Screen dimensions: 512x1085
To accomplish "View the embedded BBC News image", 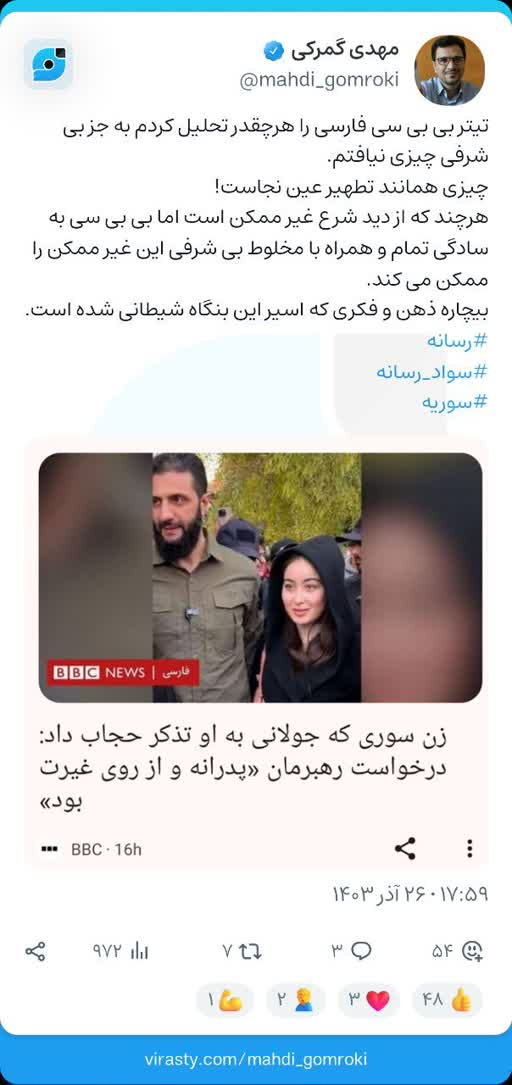I will 260,578.
